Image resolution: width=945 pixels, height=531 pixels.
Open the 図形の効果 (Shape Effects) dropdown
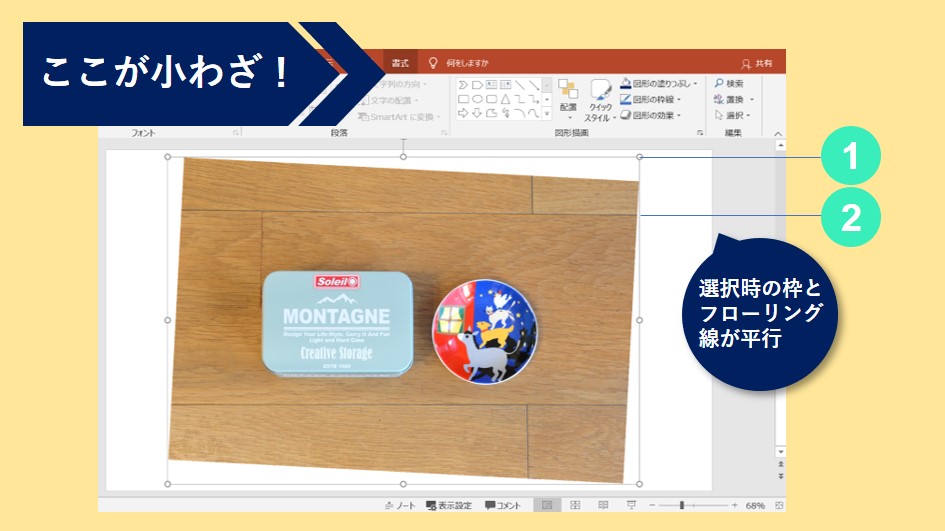pyautogui.click(x=651, y=115)
